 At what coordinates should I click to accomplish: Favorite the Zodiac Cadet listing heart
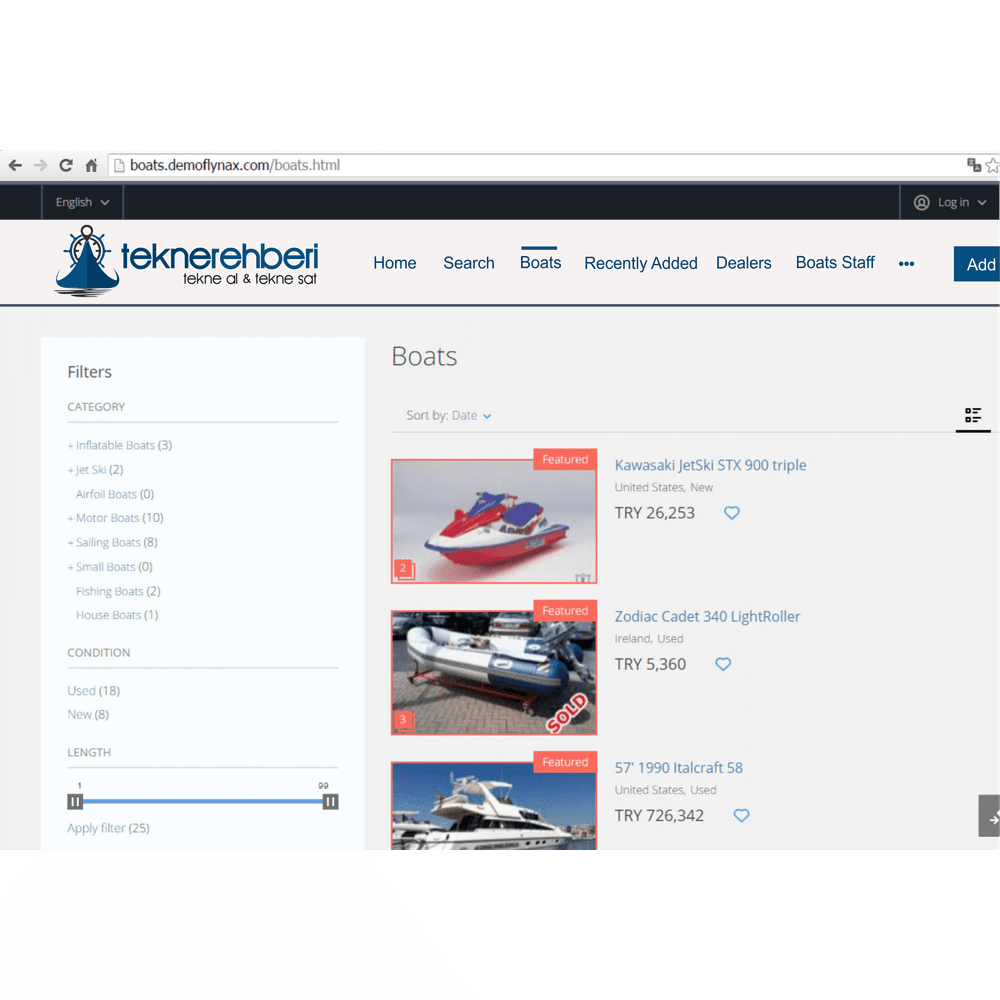(x=723, y=664)
